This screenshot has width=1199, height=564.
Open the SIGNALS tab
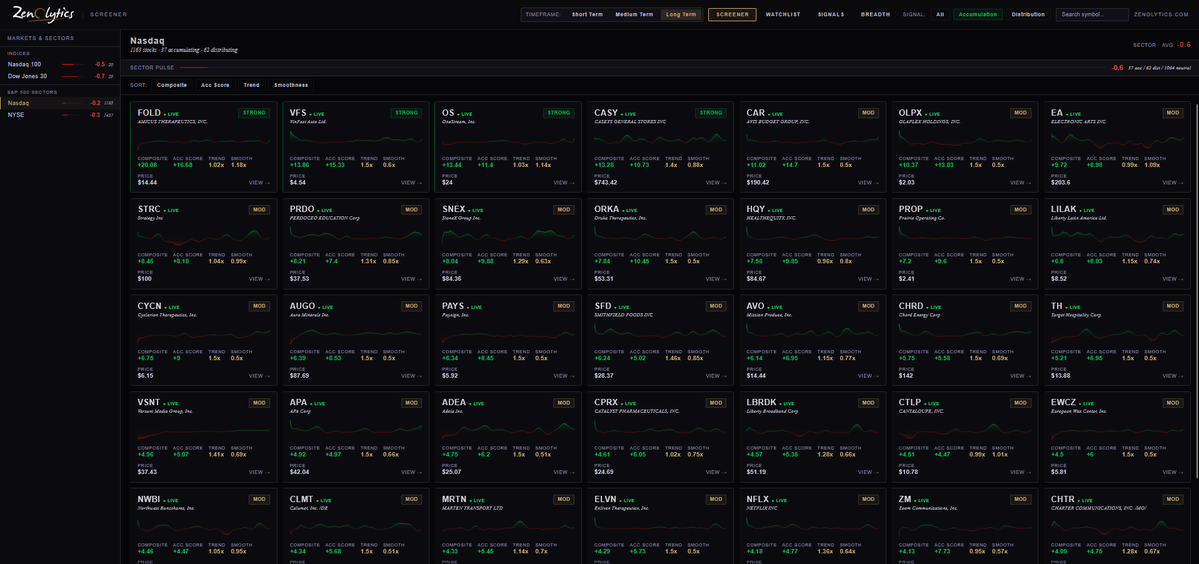tap(830, 15)
